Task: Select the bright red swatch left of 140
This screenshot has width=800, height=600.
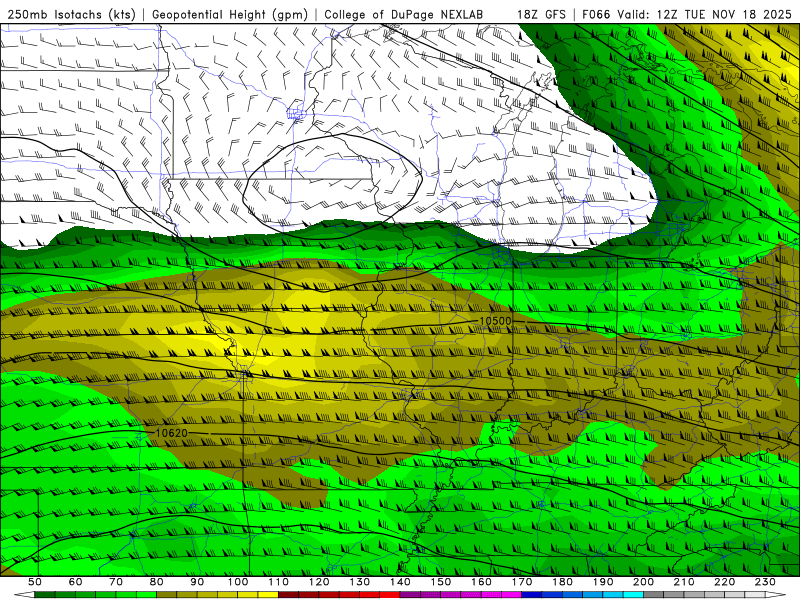Action: [x=390, y=595]
